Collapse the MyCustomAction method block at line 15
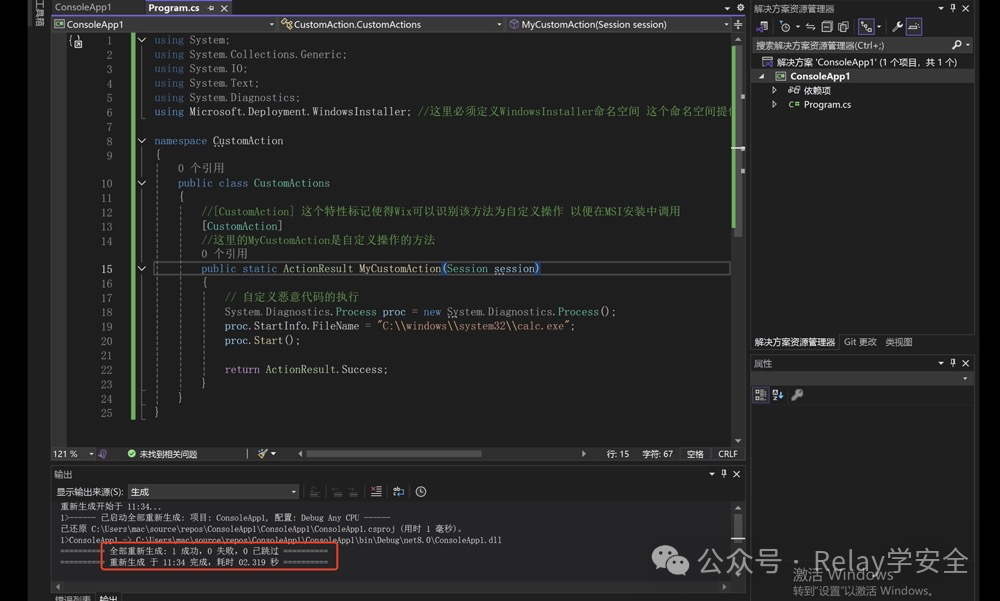 tap(142, 269)
